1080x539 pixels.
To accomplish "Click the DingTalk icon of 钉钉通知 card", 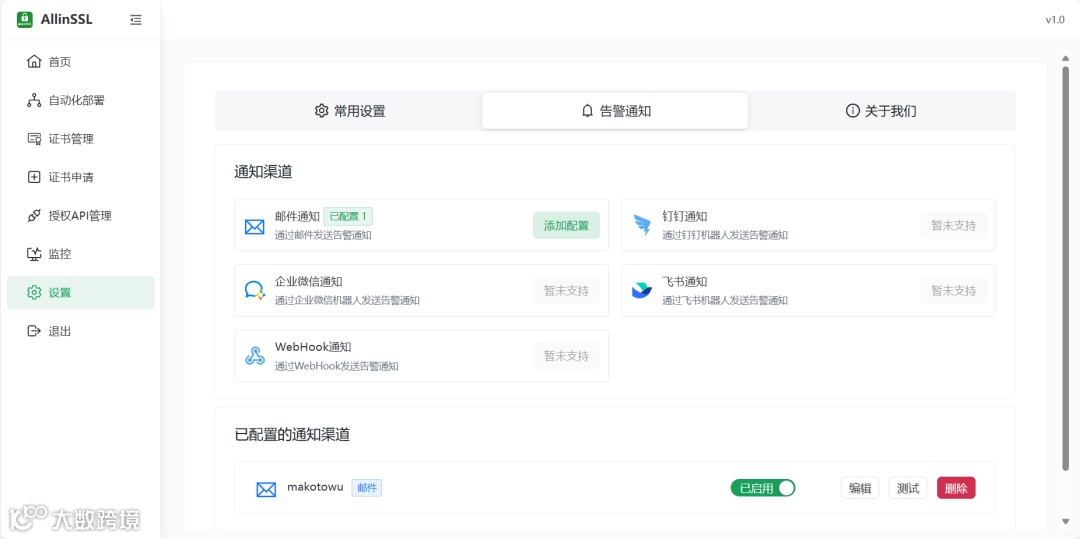I will tap(642, 225).
